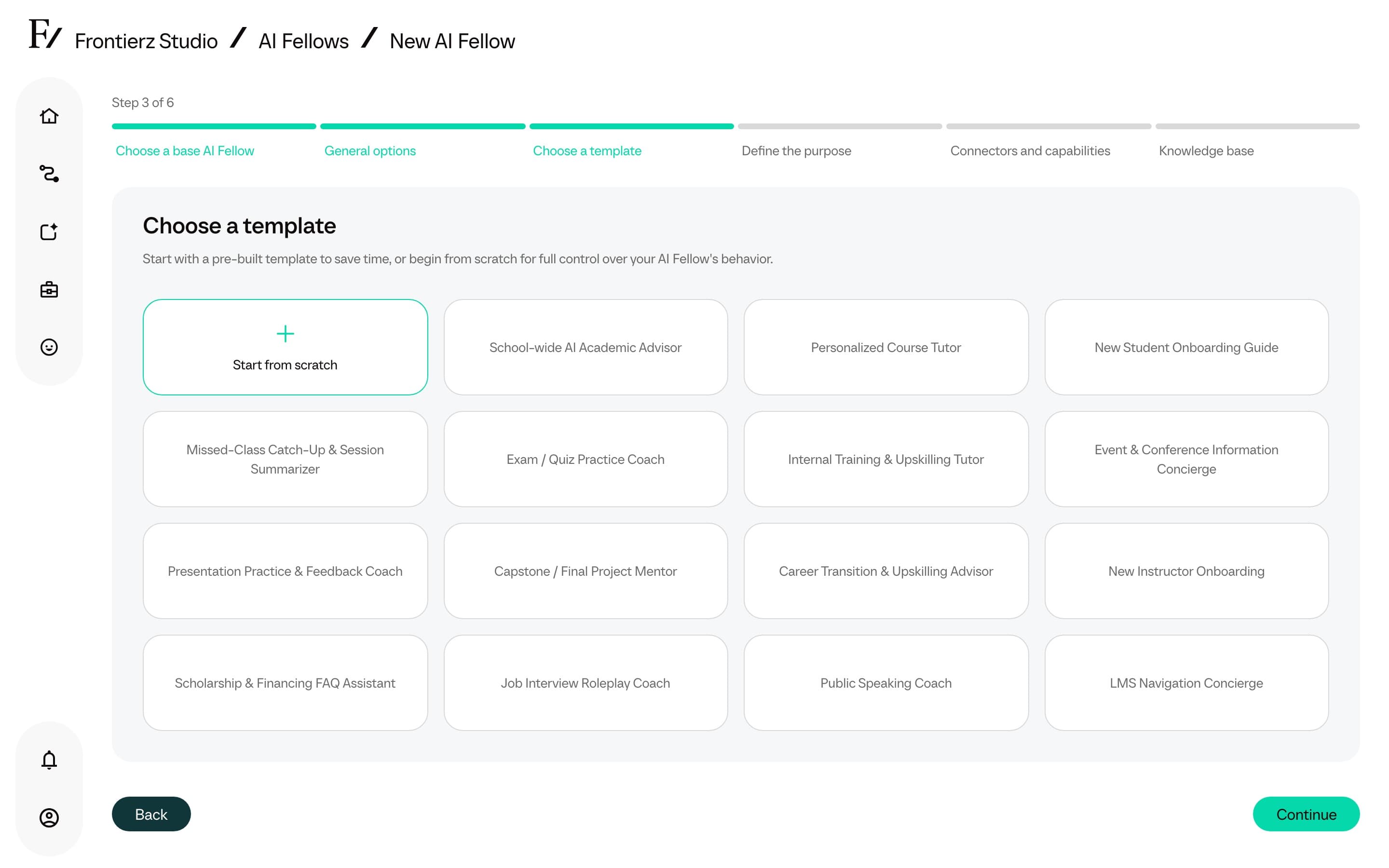Viewport: 1389px width, 868px height.
Task: Select New Student Onboarding Guide template
Action: [1186, 347]
